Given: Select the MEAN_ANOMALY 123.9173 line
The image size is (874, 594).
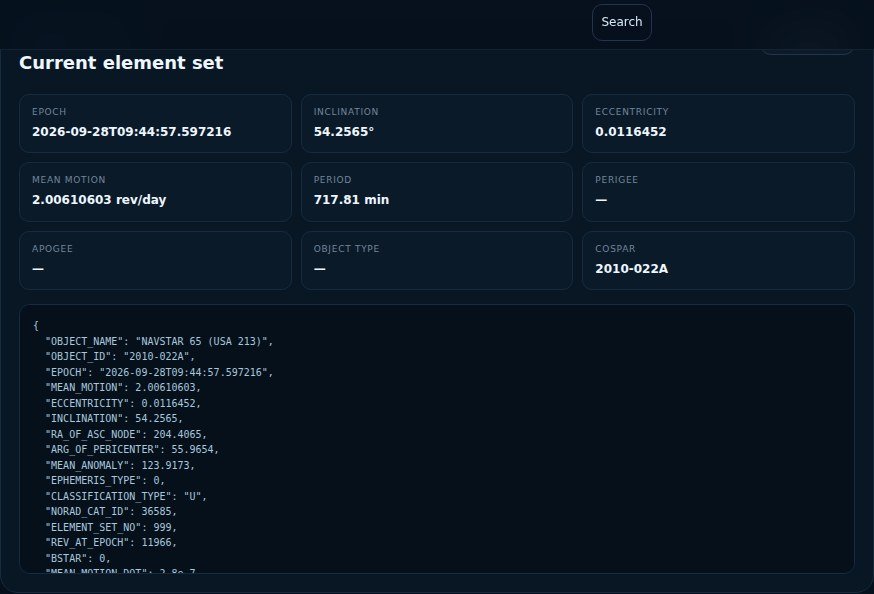Looking at the screenshot, I should pos(120,465).
